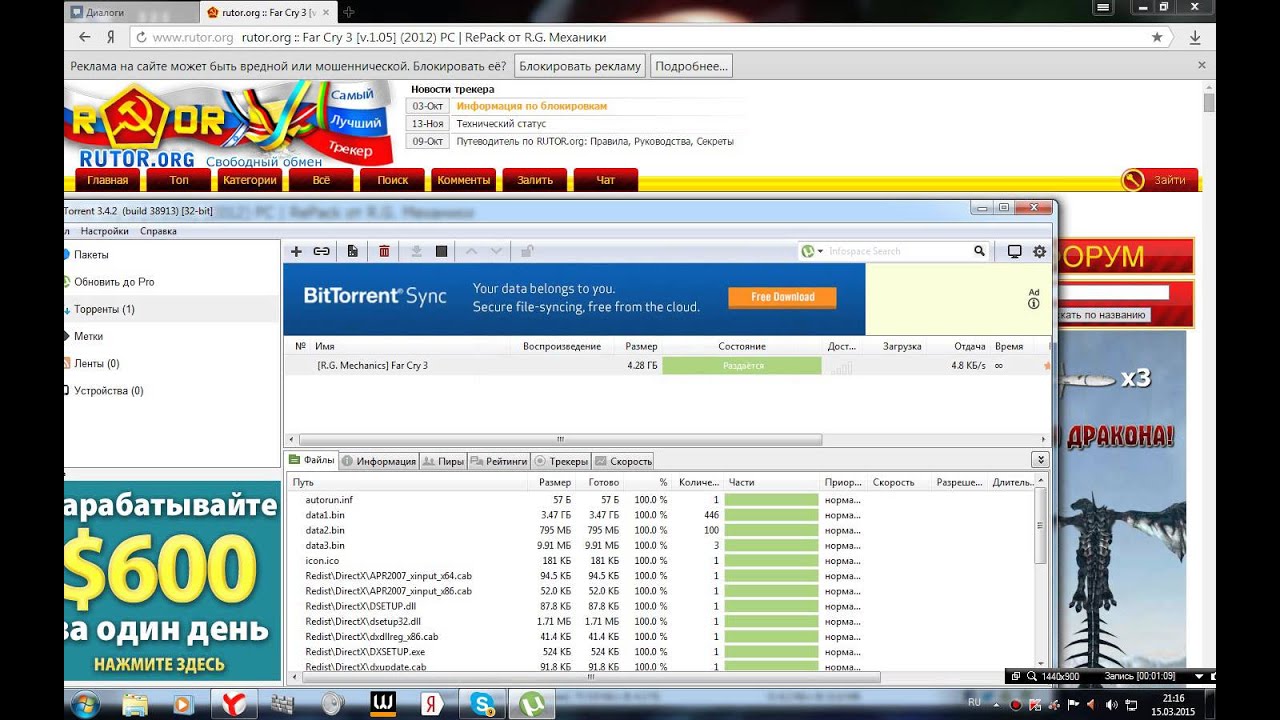Create new torrent file icon
Image resolution: width=1280 pixels, height=720 pixels.
point(352,251)
